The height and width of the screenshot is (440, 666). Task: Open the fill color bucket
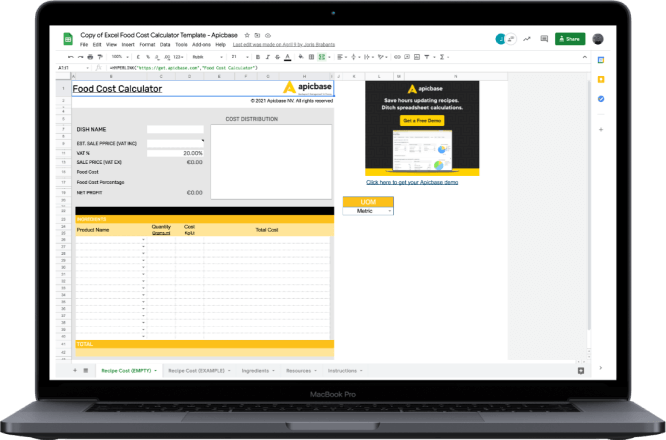(301, 57)
